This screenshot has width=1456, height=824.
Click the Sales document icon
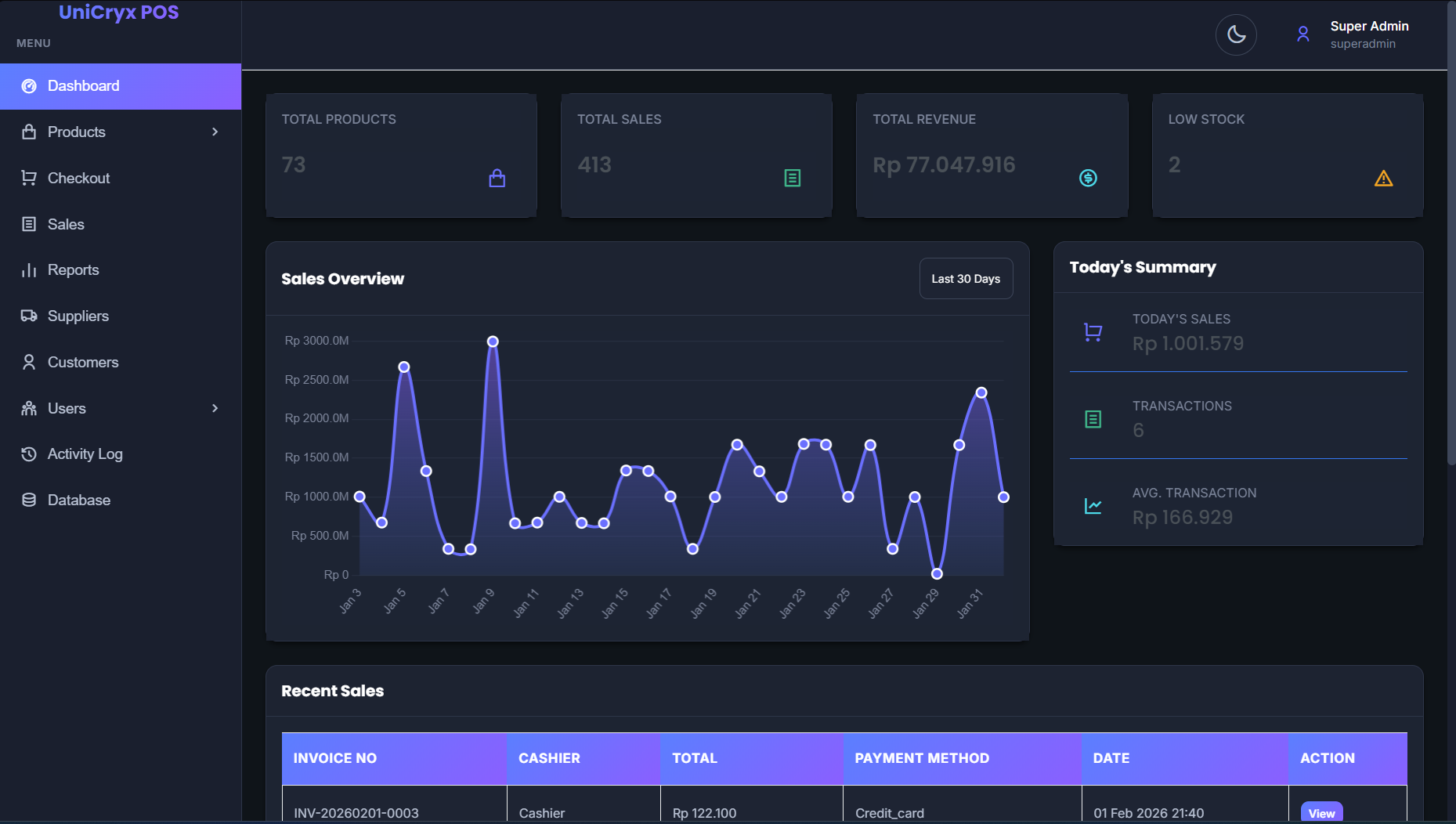pos(29,224)
